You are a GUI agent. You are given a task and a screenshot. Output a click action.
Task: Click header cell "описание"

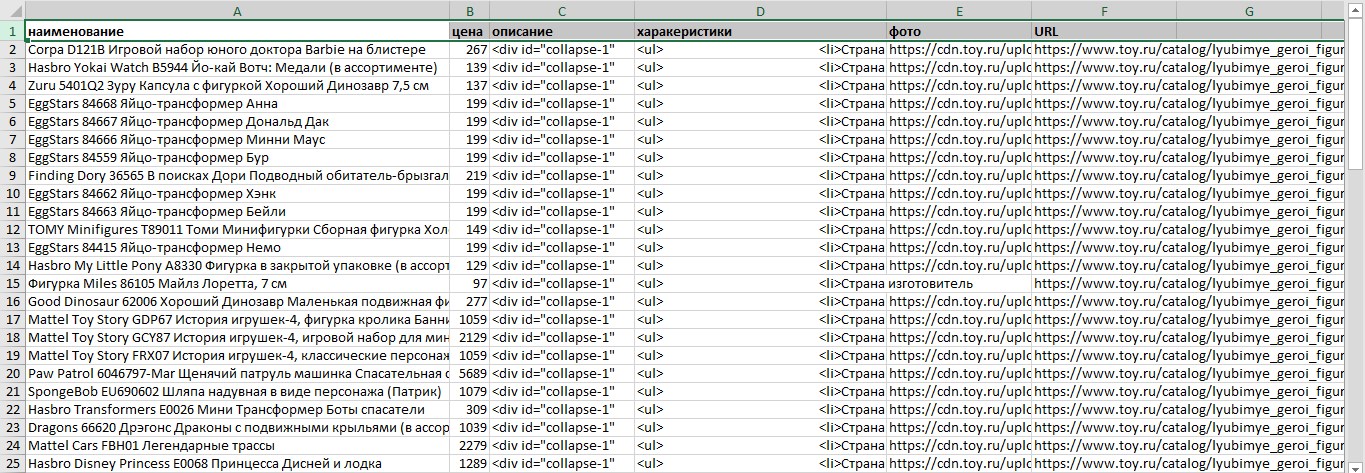(x=562, y=31)
